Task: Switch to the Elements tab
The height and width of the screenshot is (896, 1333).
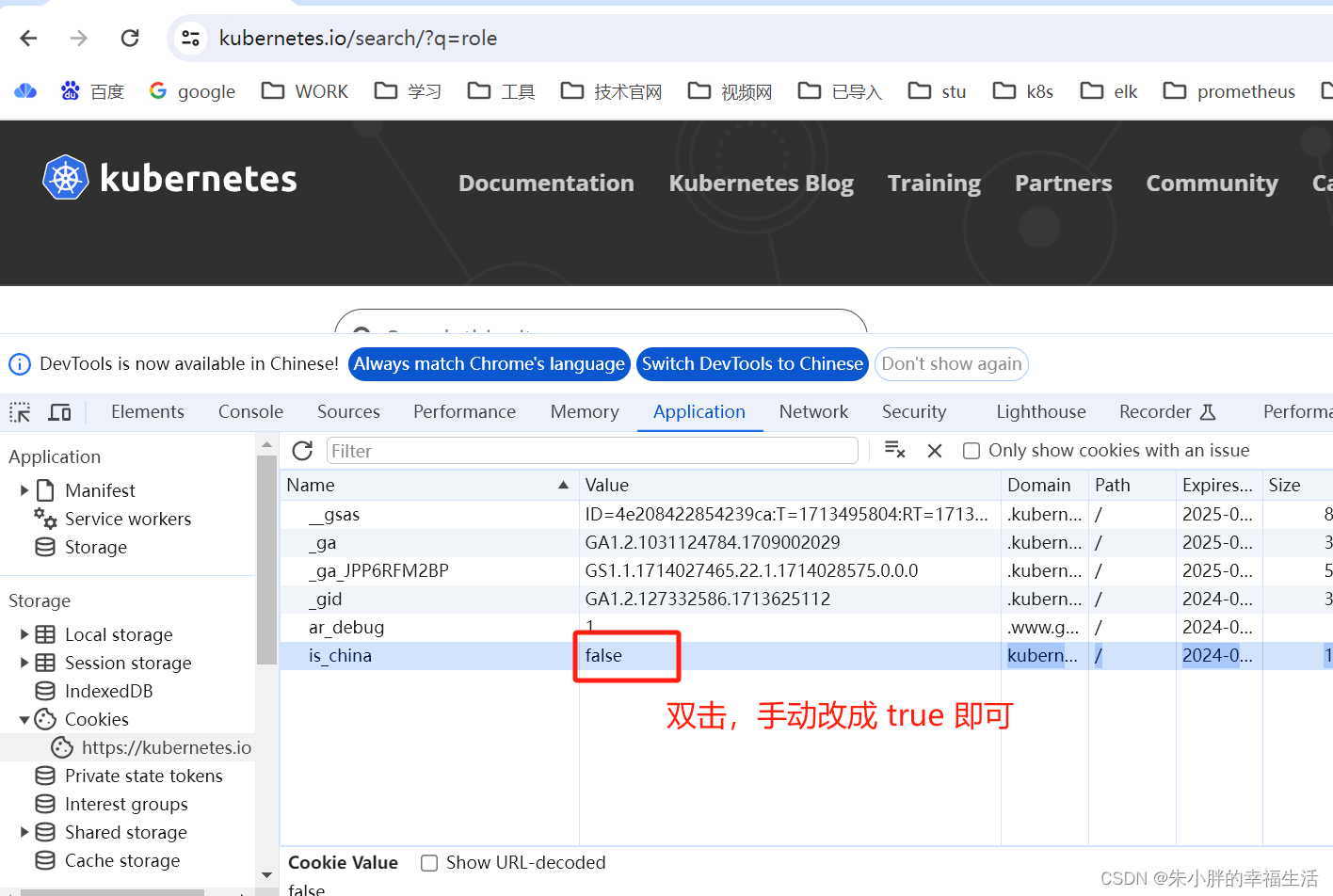Action: tap(148, 412)
